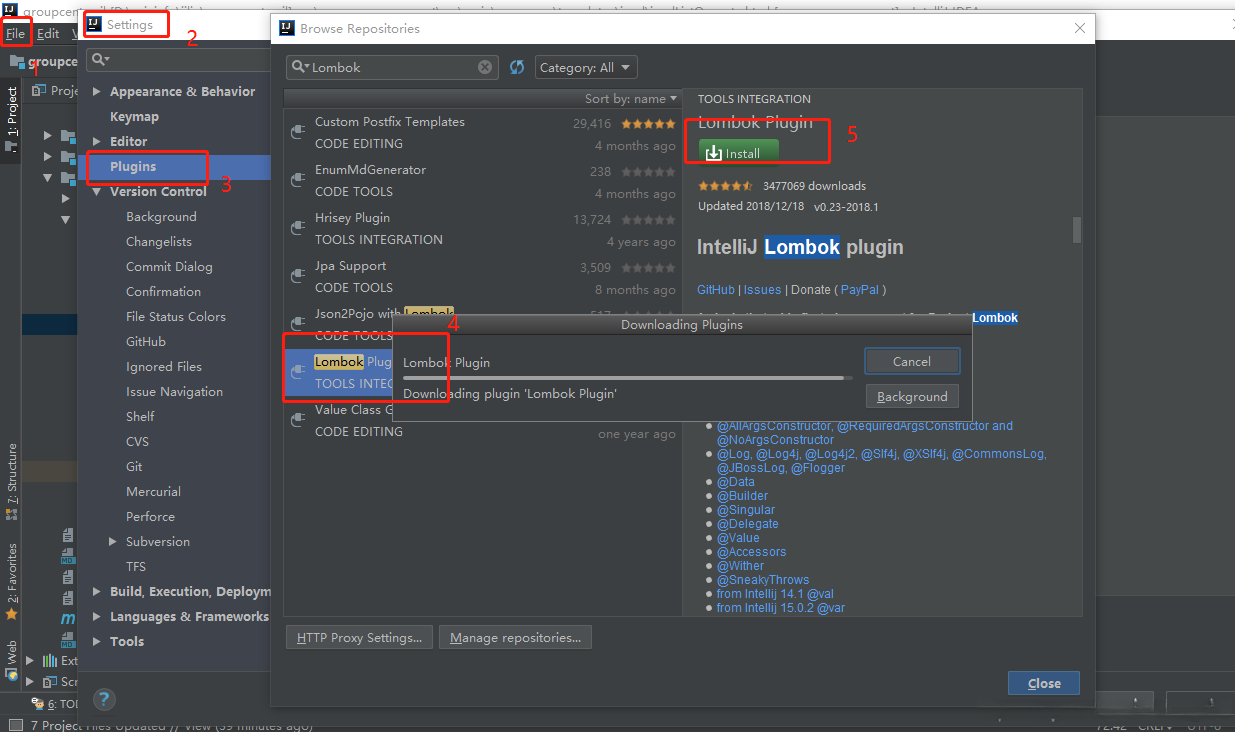Click the plugin icon beside Value Class Generator
The image size is (1235, 732).
[x=297, y=420]
